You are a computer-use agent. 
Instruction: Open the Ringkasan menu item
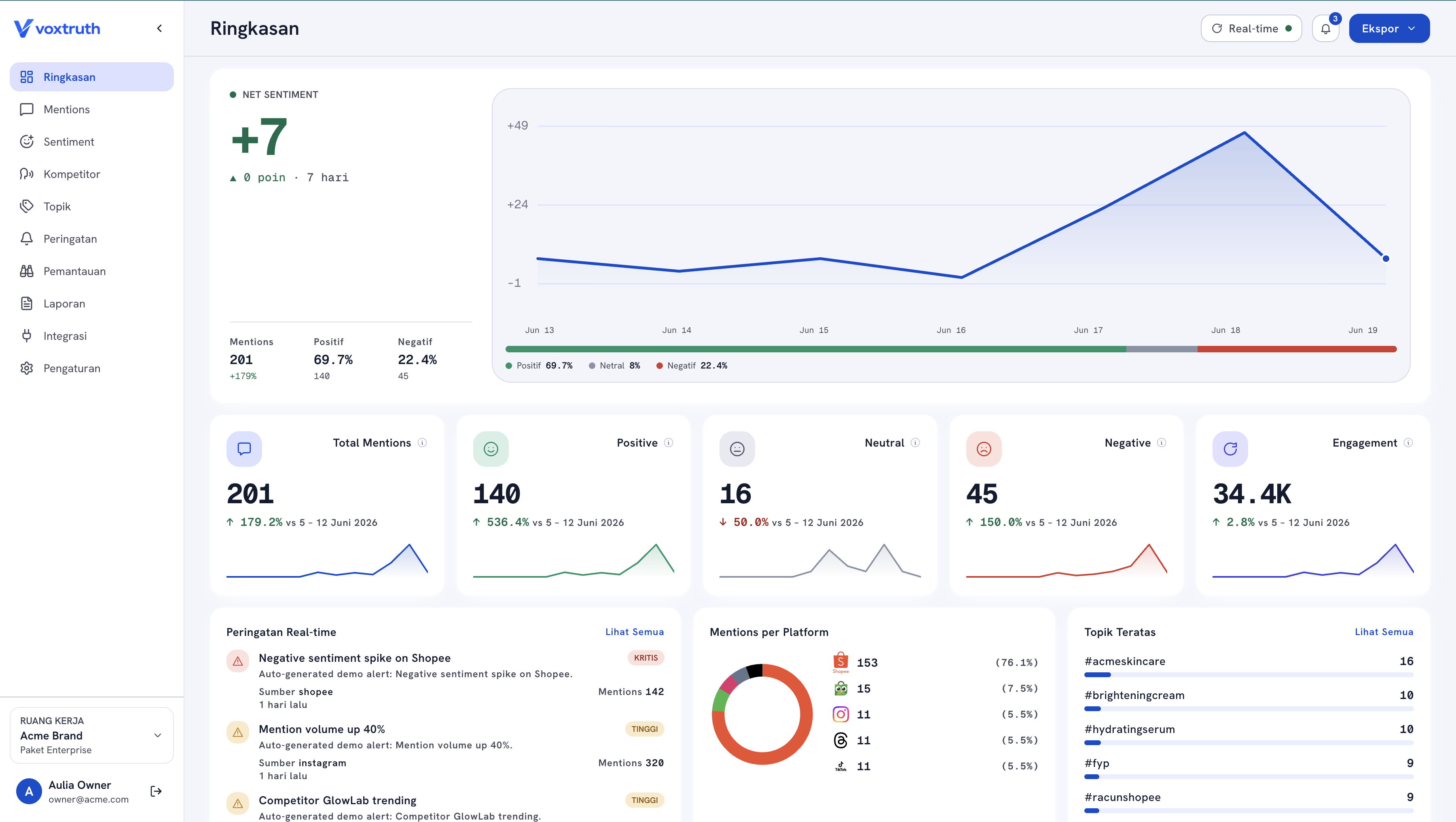tap(91, 77)
